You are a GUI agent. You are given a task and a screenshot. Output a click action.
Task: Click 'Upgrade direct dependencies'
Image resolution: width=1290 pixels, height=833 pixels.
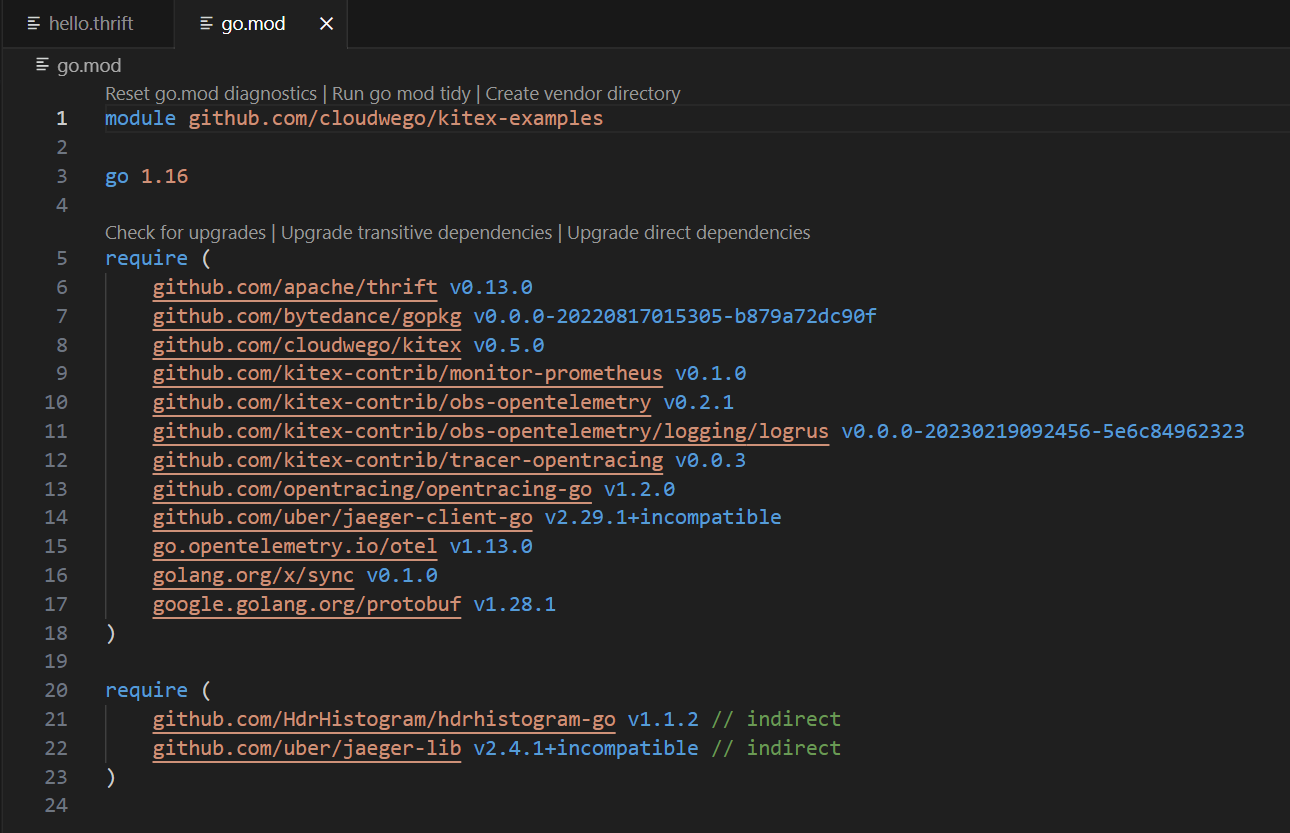[688, 232]
